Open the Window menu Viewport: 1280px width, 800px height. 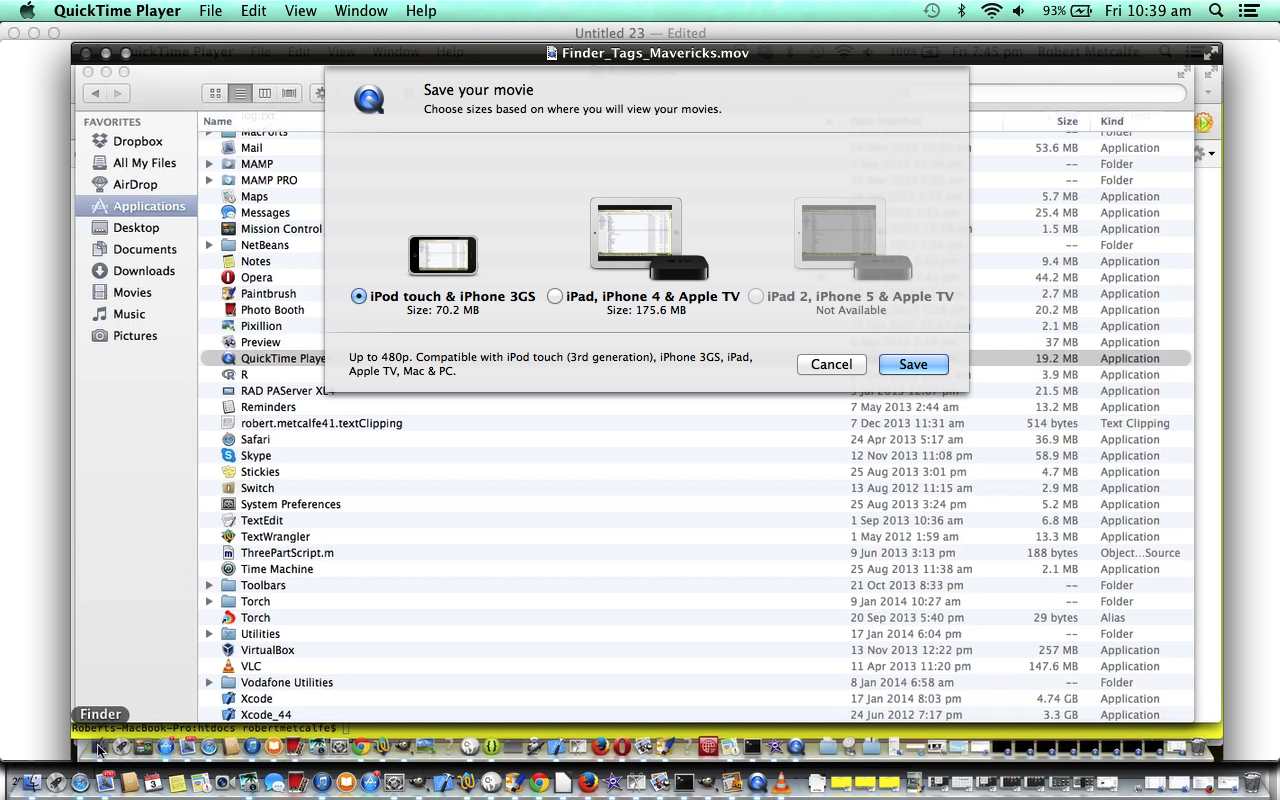(360, 11)
